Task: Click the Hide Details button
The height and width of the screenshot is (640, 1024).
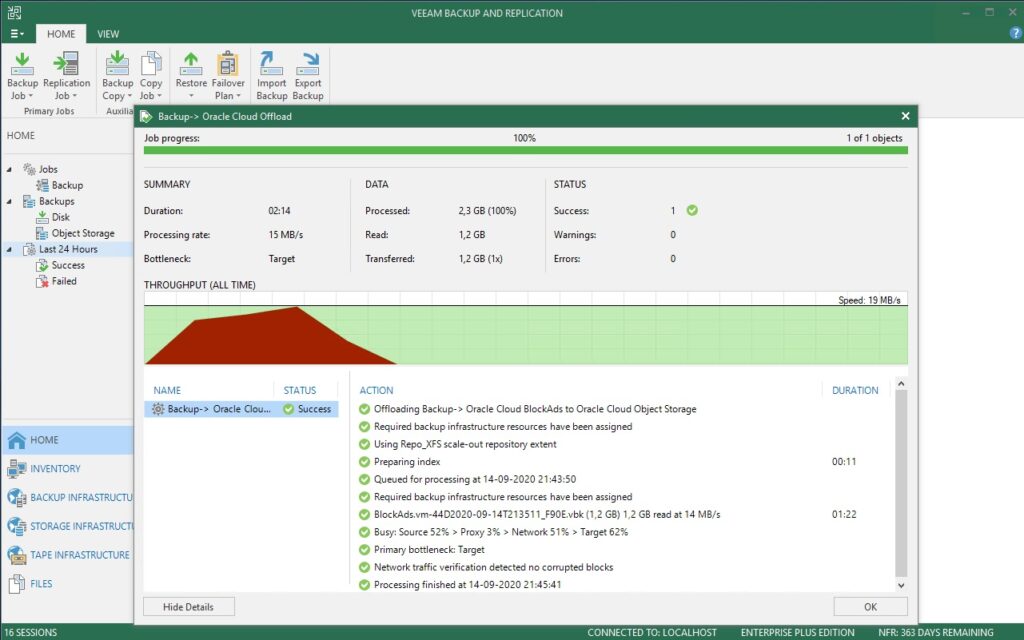Action: point(189,607)
